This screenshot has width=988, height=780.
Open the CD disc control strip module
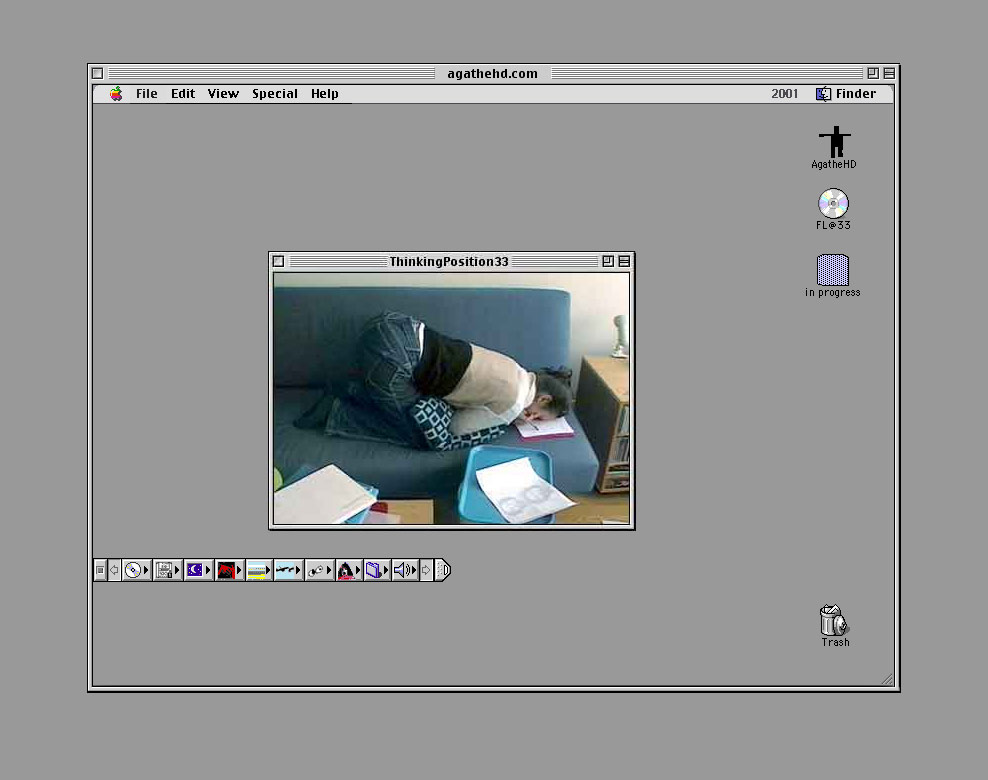pyautogui.click(x=137, y=570)
